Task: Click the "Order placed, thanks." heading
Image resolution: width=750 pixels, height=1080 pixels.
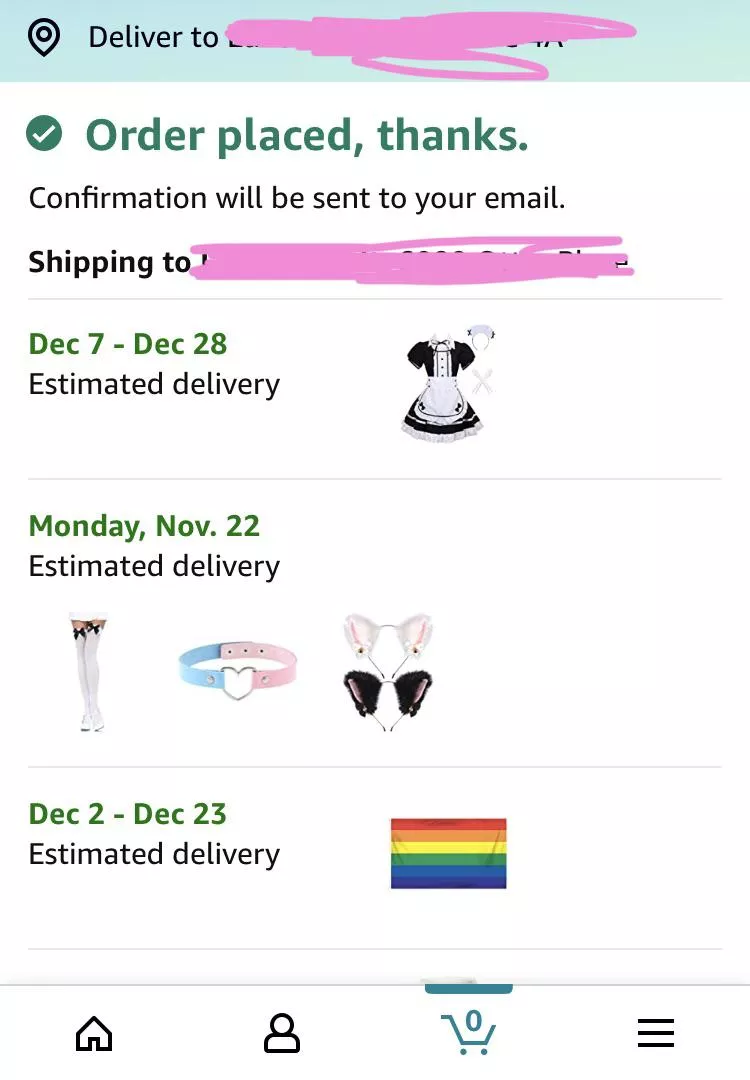Action: pyautogui.click(x=306, y=135)
